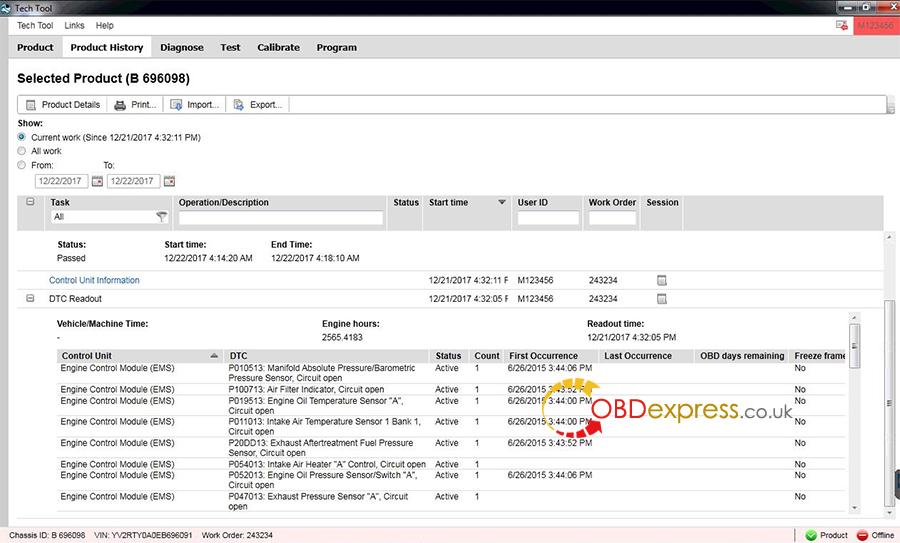Viewport: 900px width, 543px height.
Task: Open the session icon for DTC Readout
Action: click(662, 298)
